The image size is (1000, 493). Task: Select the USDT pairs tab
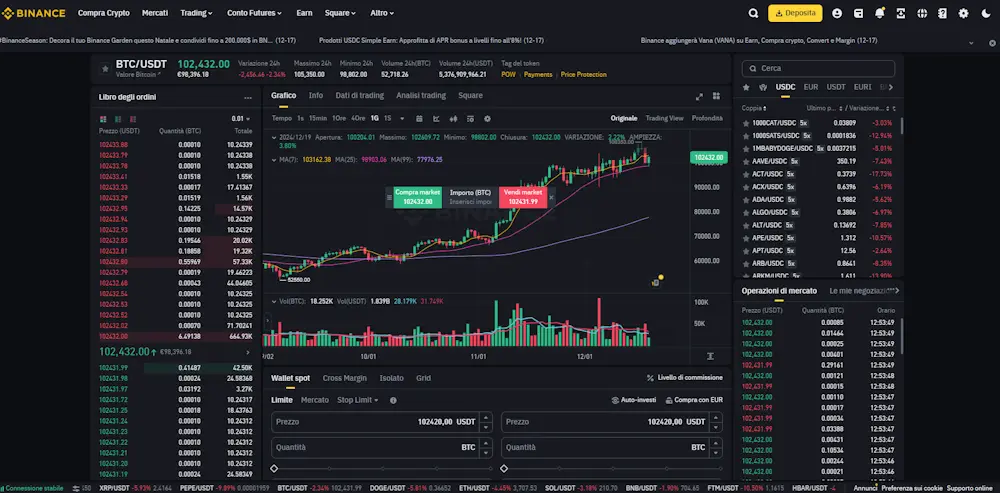(836, 87)
